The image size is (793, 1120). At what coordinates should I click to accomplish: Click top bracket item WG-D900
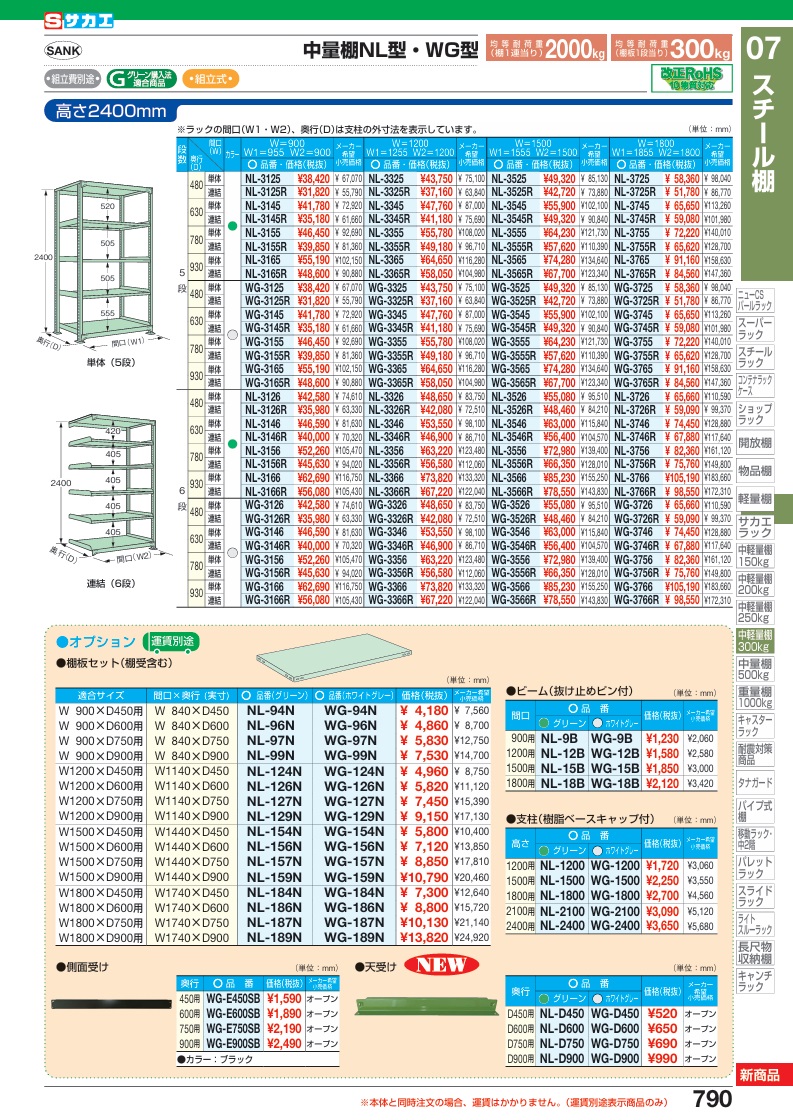click(x=615, y=1059)
